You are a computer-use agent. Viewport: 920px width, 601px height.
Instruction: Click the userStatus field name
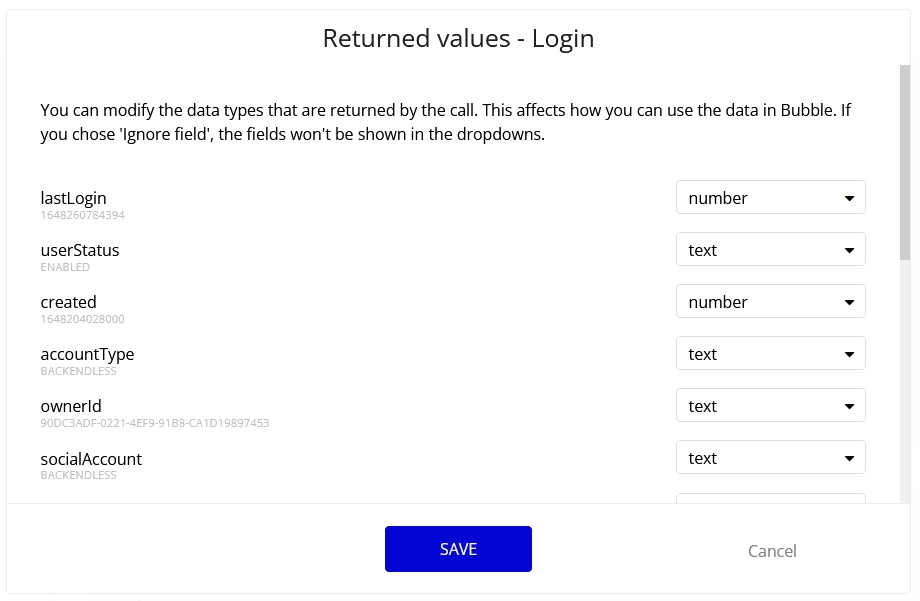(80, 250)
